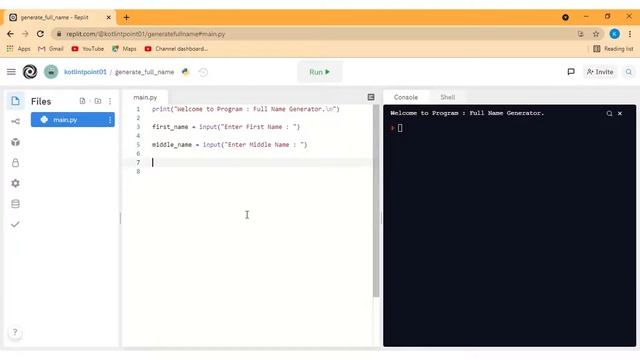This screenshot has height=360, width=640.
Task: Open the YouTube bookmark
Action: coord(88,49)
